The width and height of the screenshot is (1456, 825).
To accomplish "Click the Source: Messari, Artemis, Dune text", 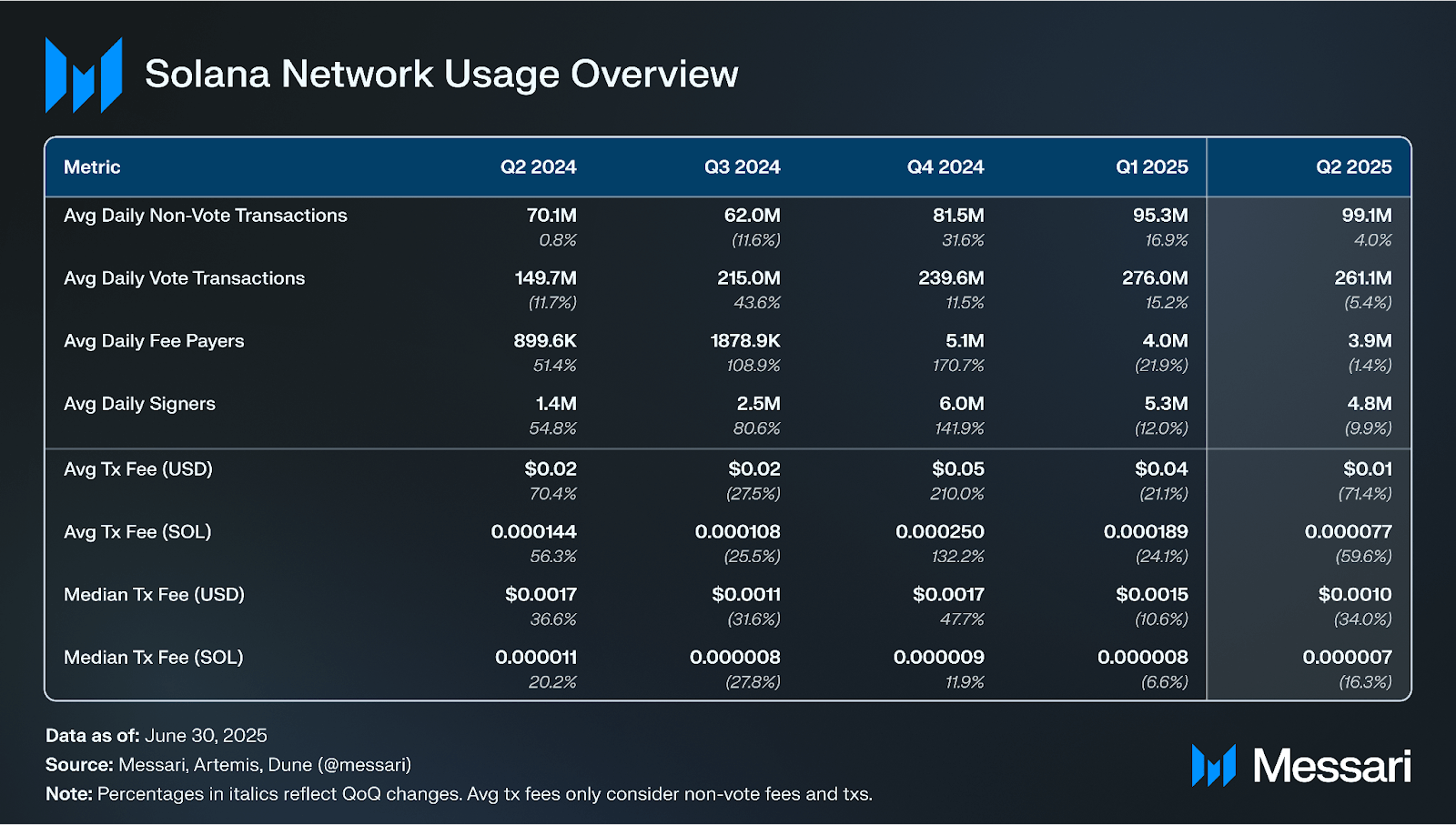I will tap(228, 765).
